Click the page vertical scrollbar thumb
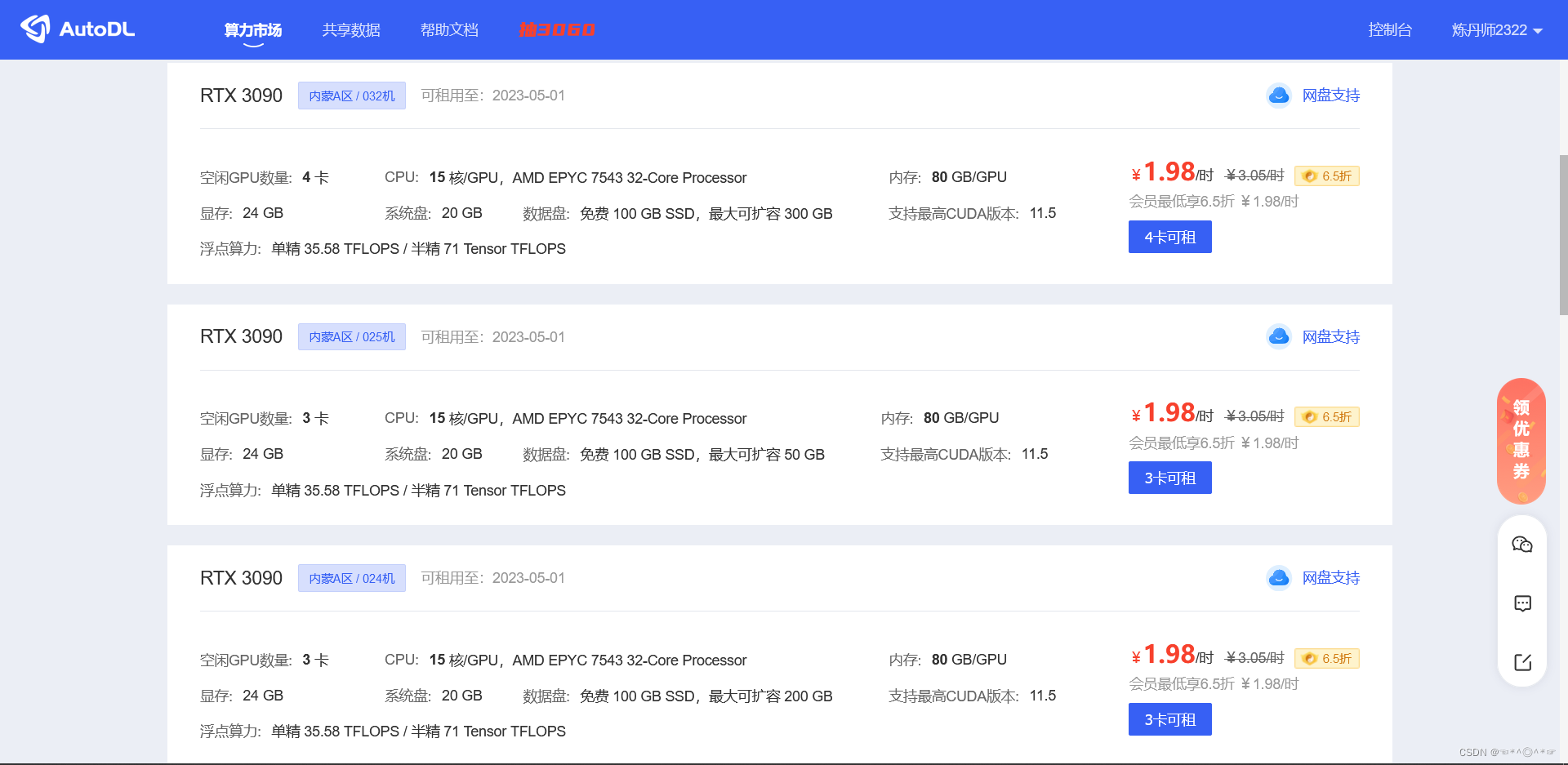The image size is (1568, 765). coord(1563,234)
